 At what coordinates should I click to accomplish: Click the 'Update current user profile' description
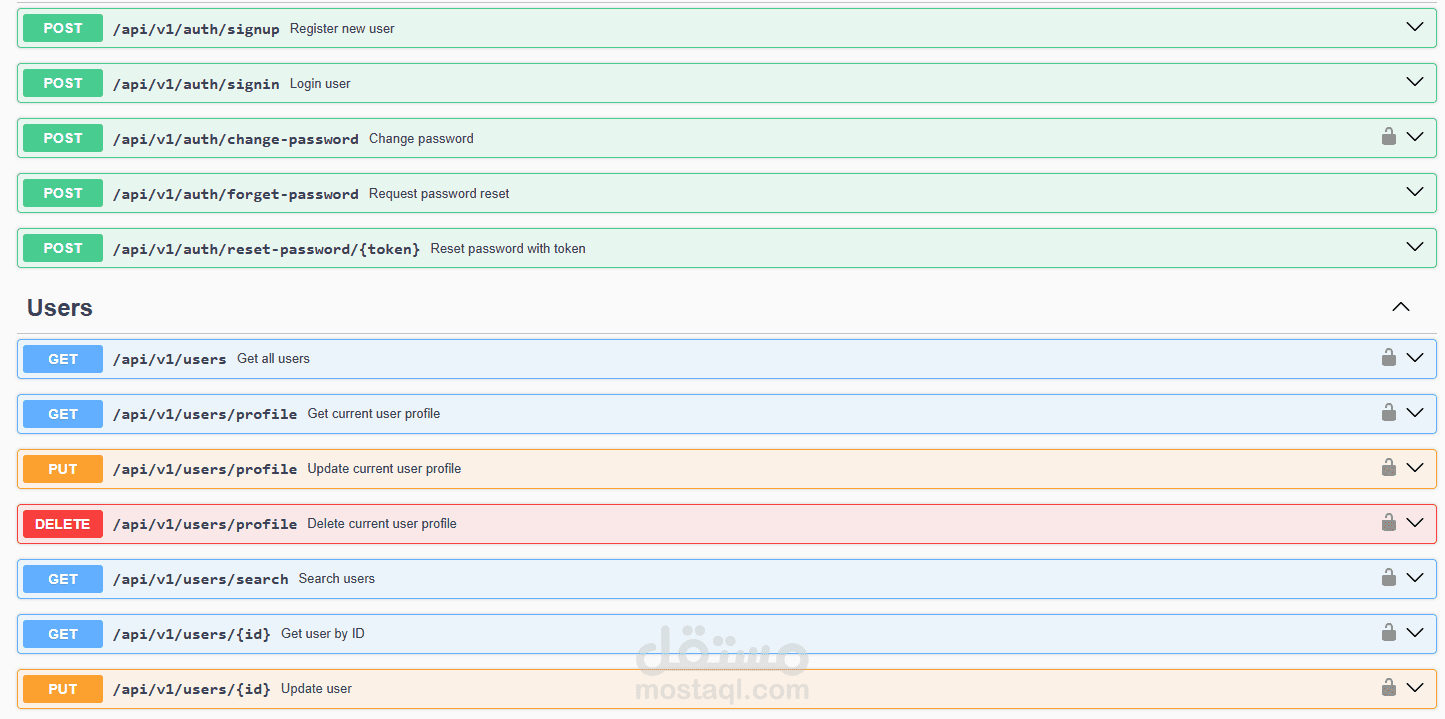pyautogui.click(x=384, y=469)
